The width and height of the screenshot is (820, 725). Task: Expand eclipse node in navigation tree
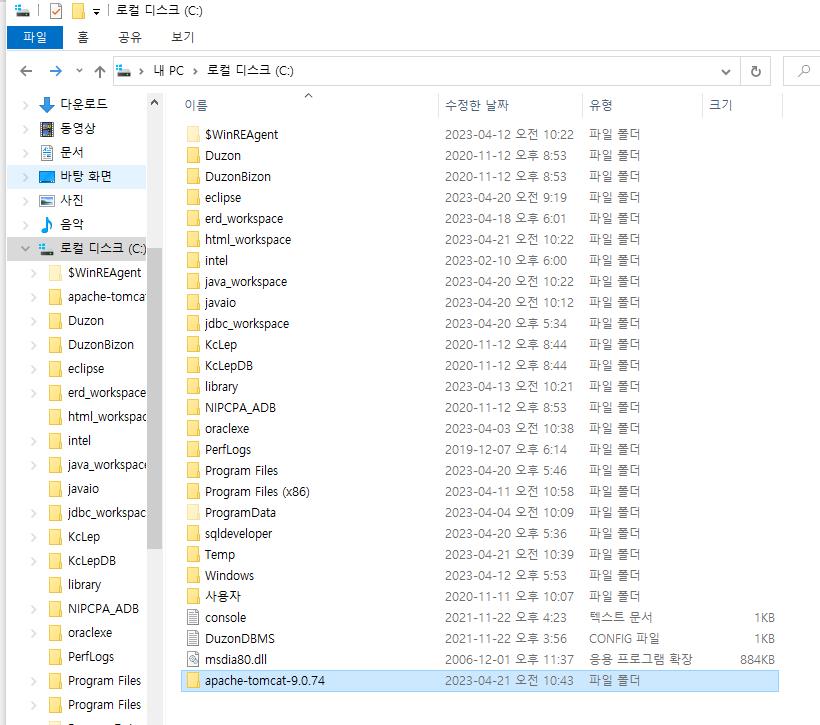click(x=33, y=369)
